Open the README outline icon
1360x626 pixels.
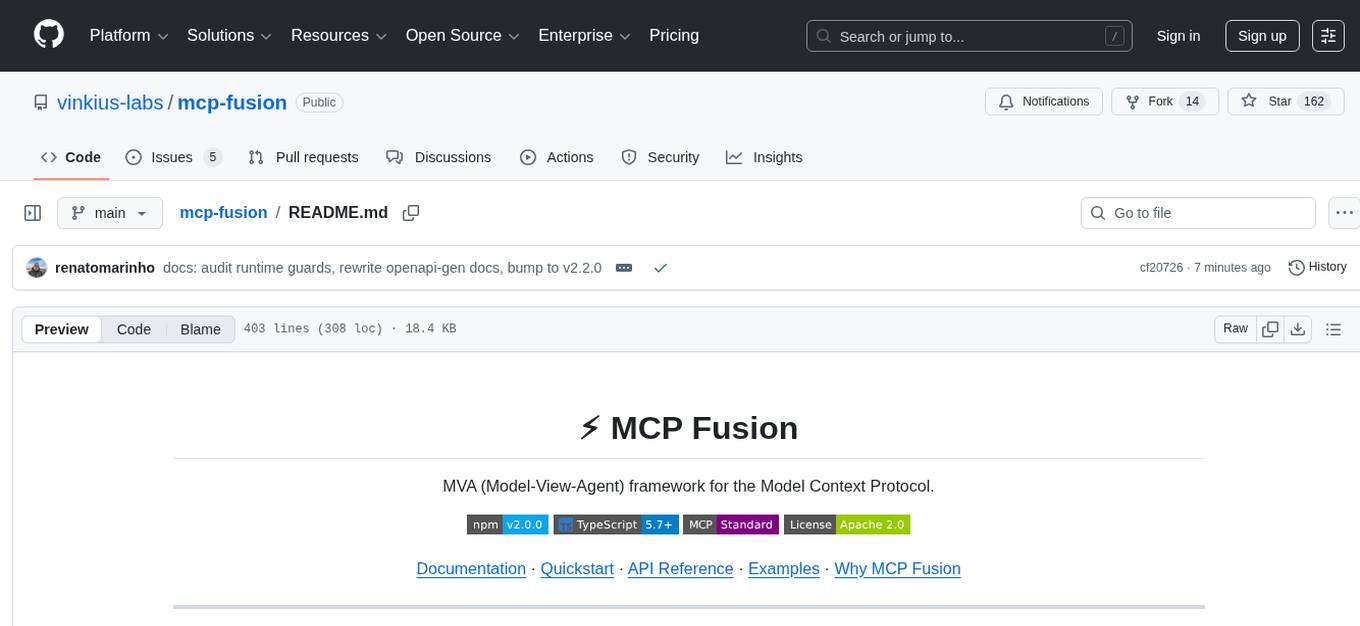[x=1334, y=328]
